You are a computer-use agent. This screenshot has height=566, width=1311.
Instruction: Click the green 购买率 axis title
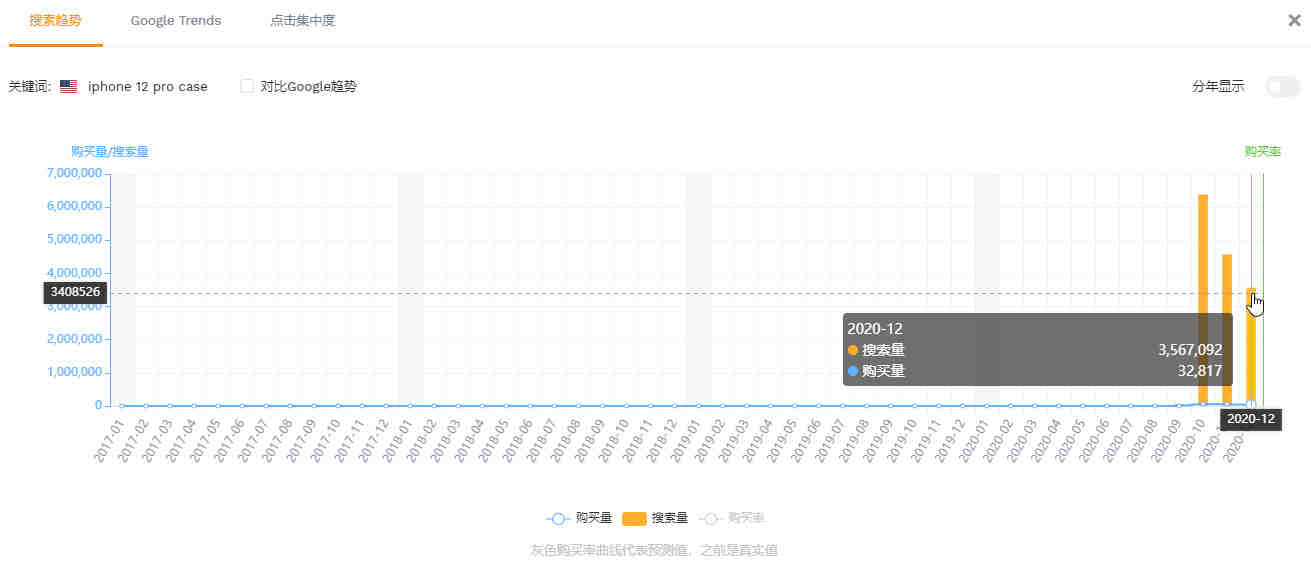1263,152
